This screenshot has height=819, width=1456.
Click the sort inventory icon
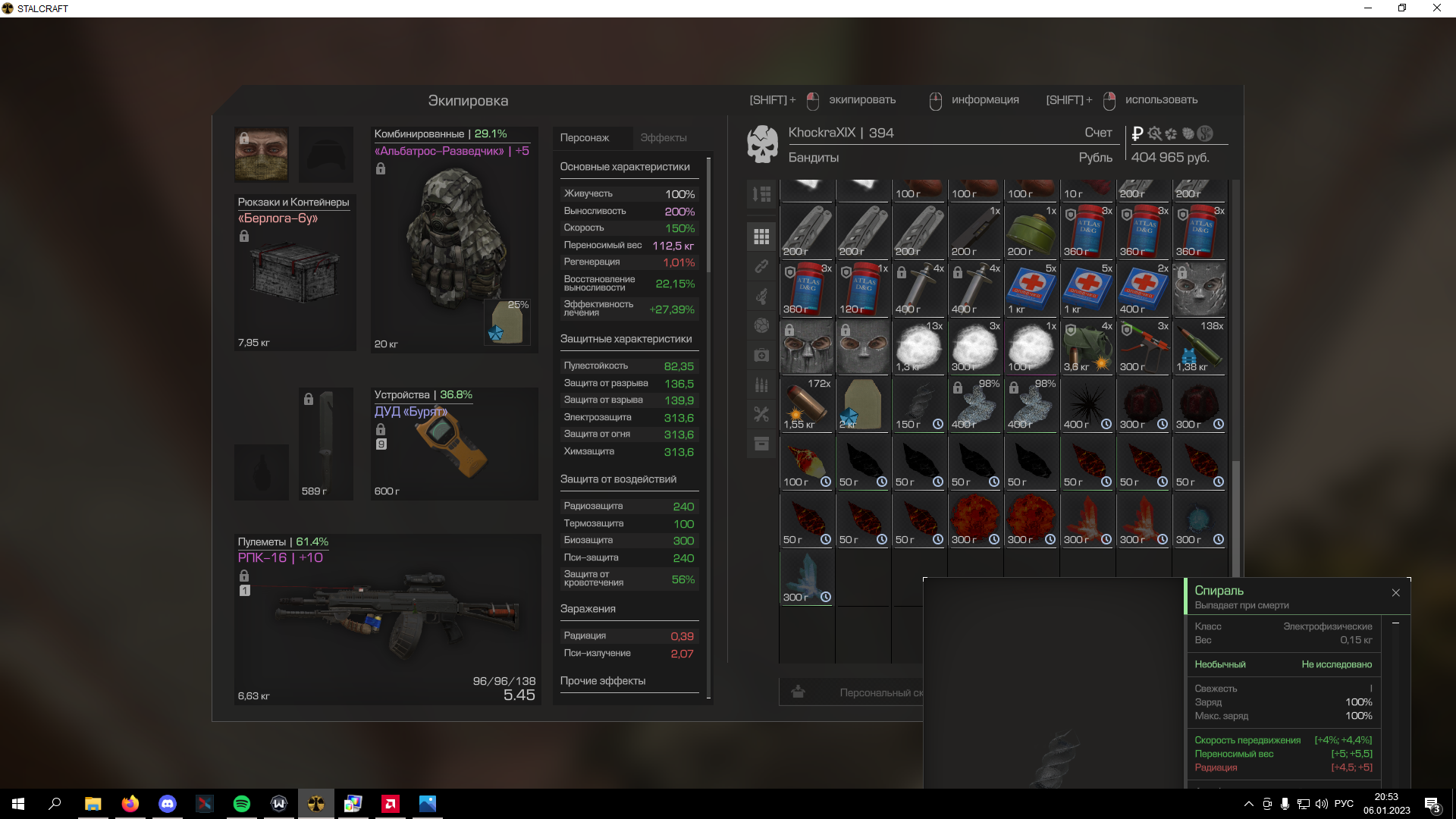coord(761,194)
